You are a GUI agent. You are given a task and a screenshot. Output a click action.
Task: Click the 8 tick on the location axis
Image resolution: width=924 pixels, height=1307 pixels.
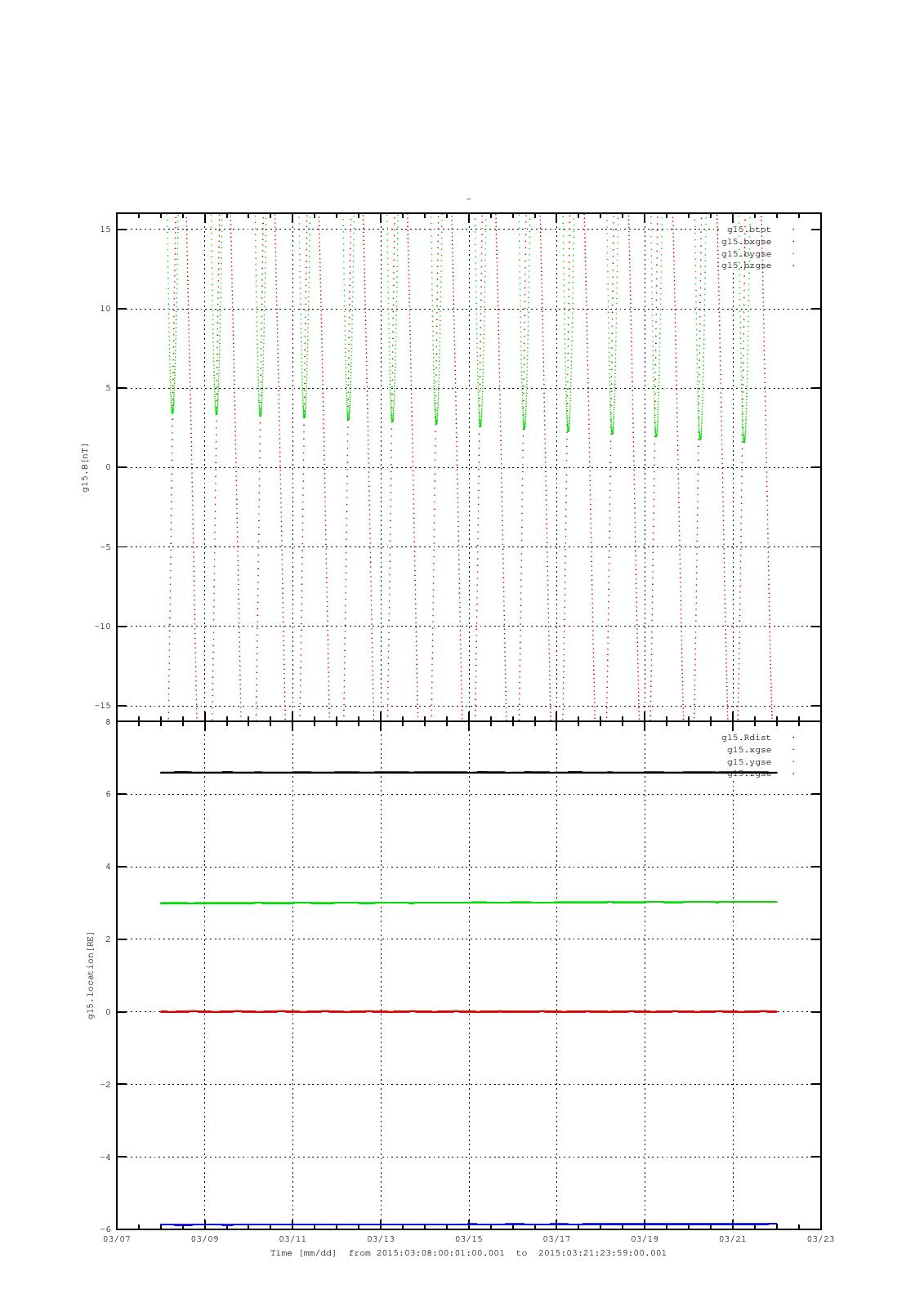click(x=108, y=722)
